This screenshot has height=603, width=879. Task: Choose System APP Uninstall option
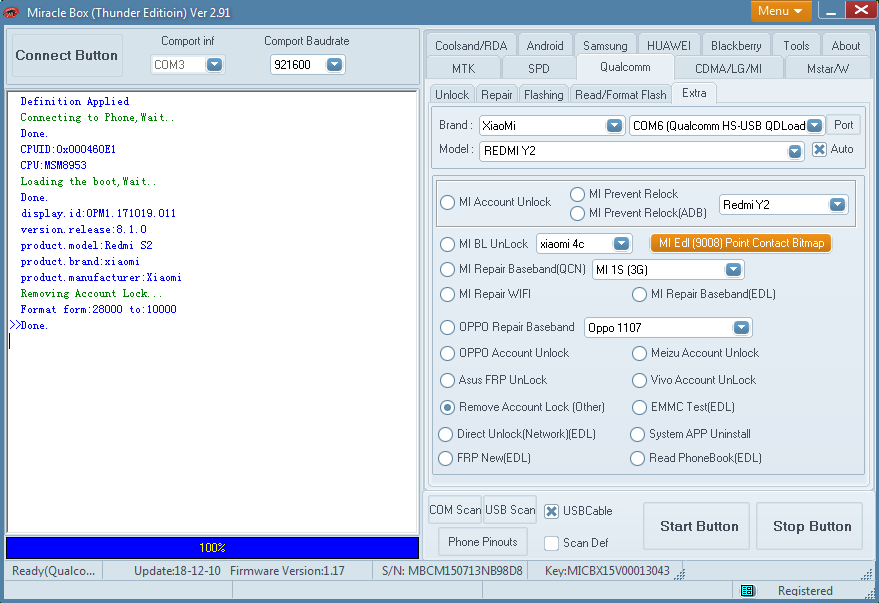point(637,434)
